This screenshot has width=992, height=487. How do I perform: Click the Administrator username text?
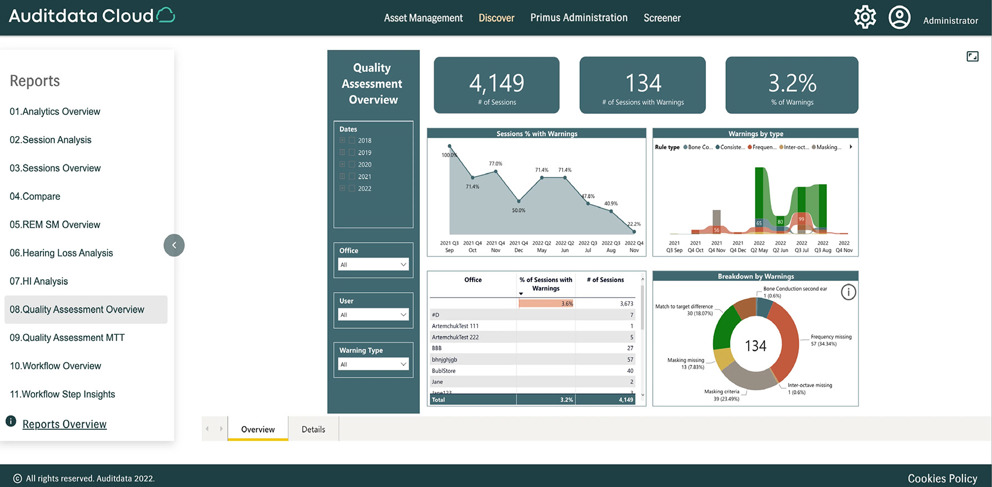(950, 21)
